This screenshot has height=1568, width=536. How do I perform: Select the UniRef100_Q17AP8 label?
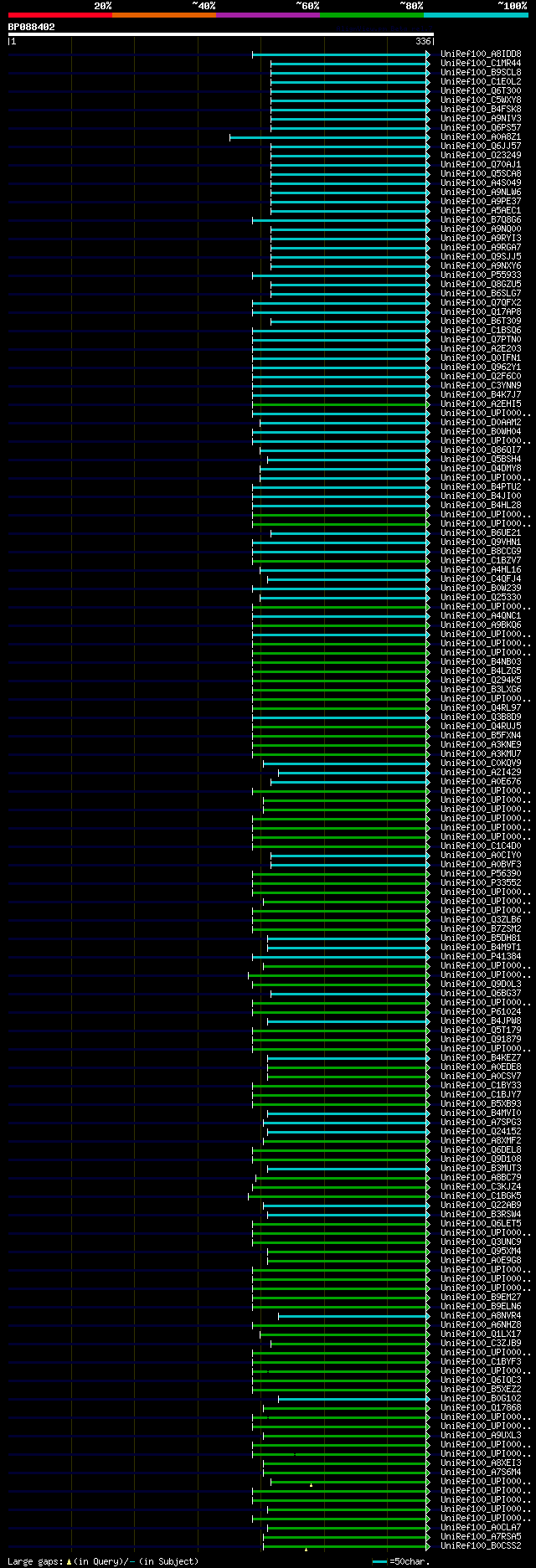pos(481,312)
